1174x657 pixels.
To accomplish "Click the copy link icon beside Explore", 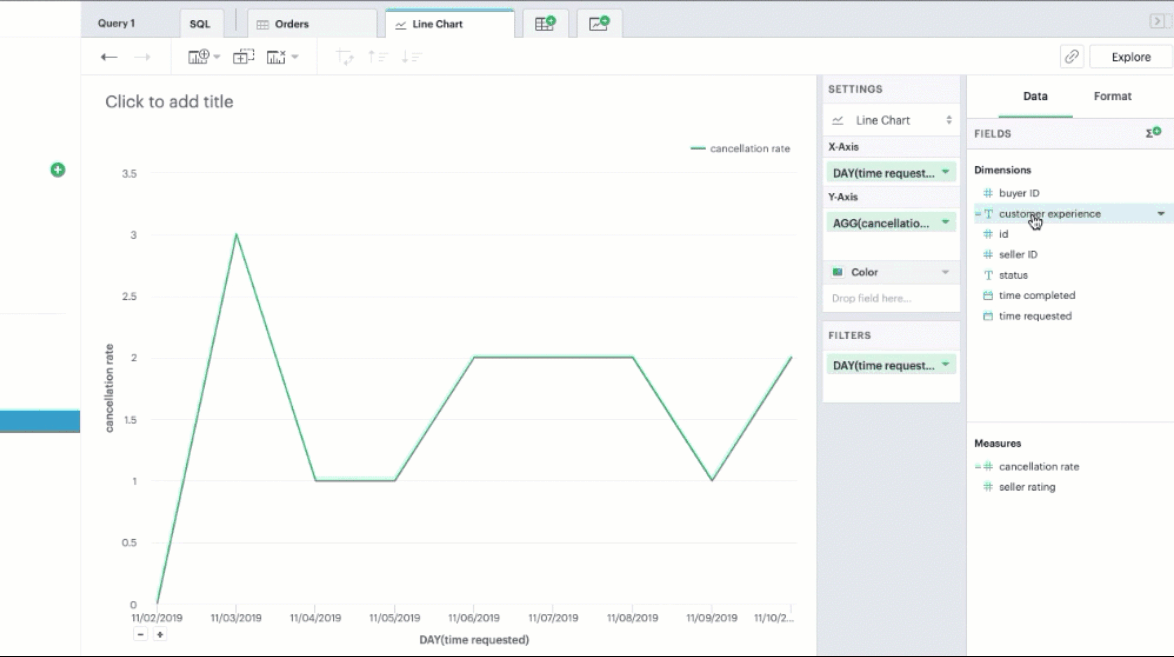I will pos(1071,57).
